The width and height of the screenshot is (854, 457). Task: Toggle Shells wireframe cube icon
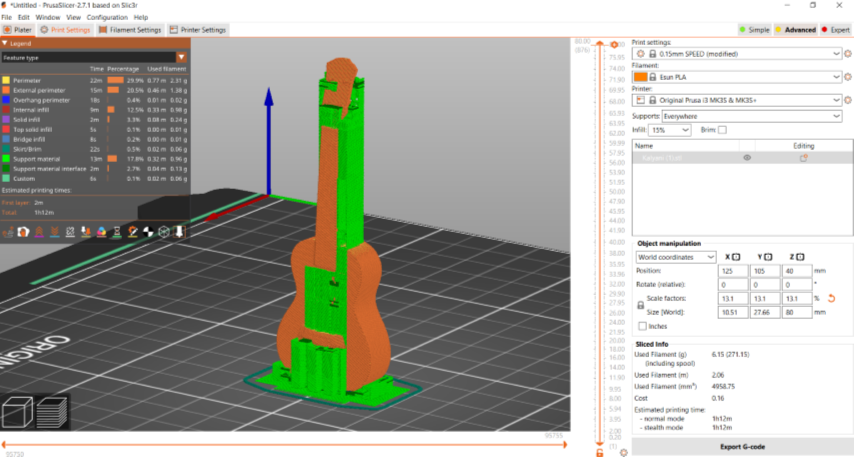(x=163, y=232)
